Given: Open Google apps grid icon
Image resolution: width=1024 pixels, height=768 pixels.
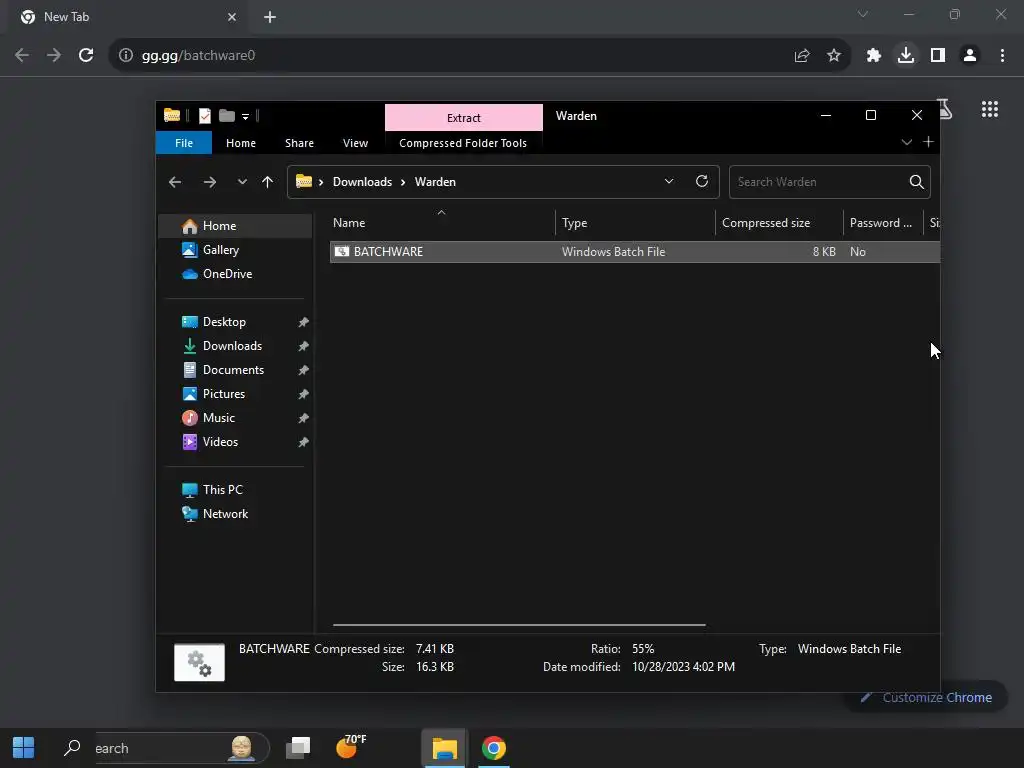Looking at the screenshot, I should click(x=990, y=109).
